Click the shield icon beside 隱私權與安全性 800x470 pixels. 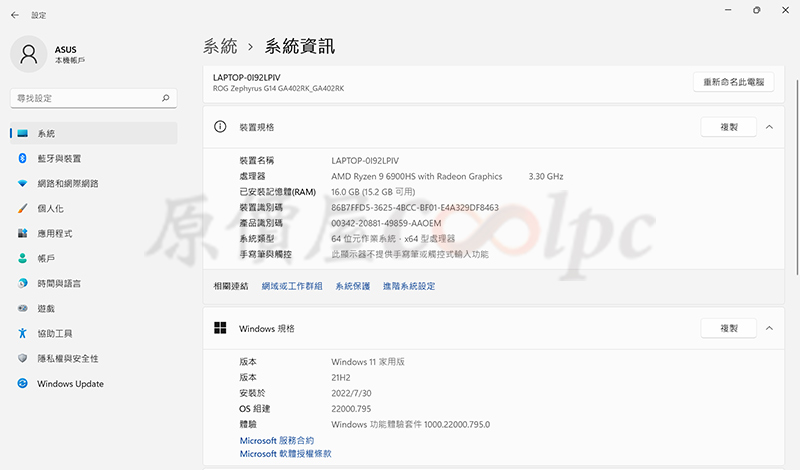pos(22,358)
